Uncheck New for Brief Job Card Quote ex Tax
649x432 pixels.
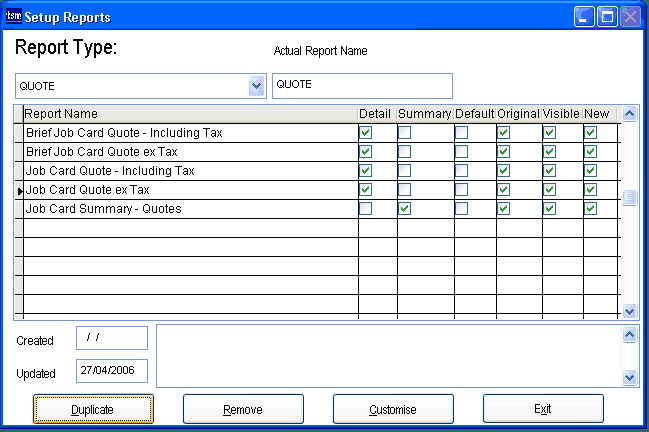590,152
